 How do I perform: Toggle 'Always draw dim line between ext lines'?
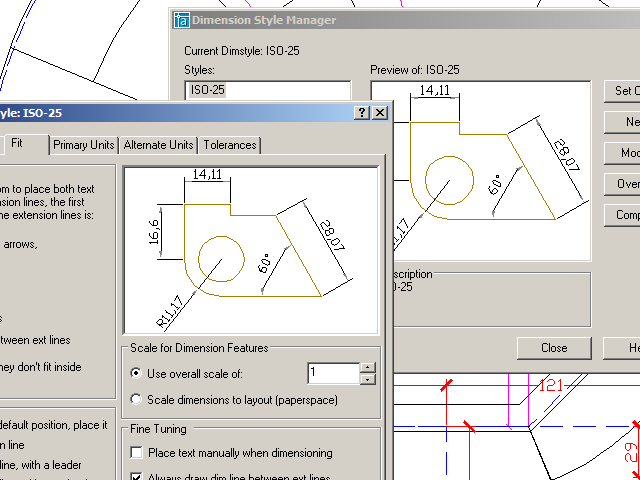pyautogui.click(x=137, y=476)
